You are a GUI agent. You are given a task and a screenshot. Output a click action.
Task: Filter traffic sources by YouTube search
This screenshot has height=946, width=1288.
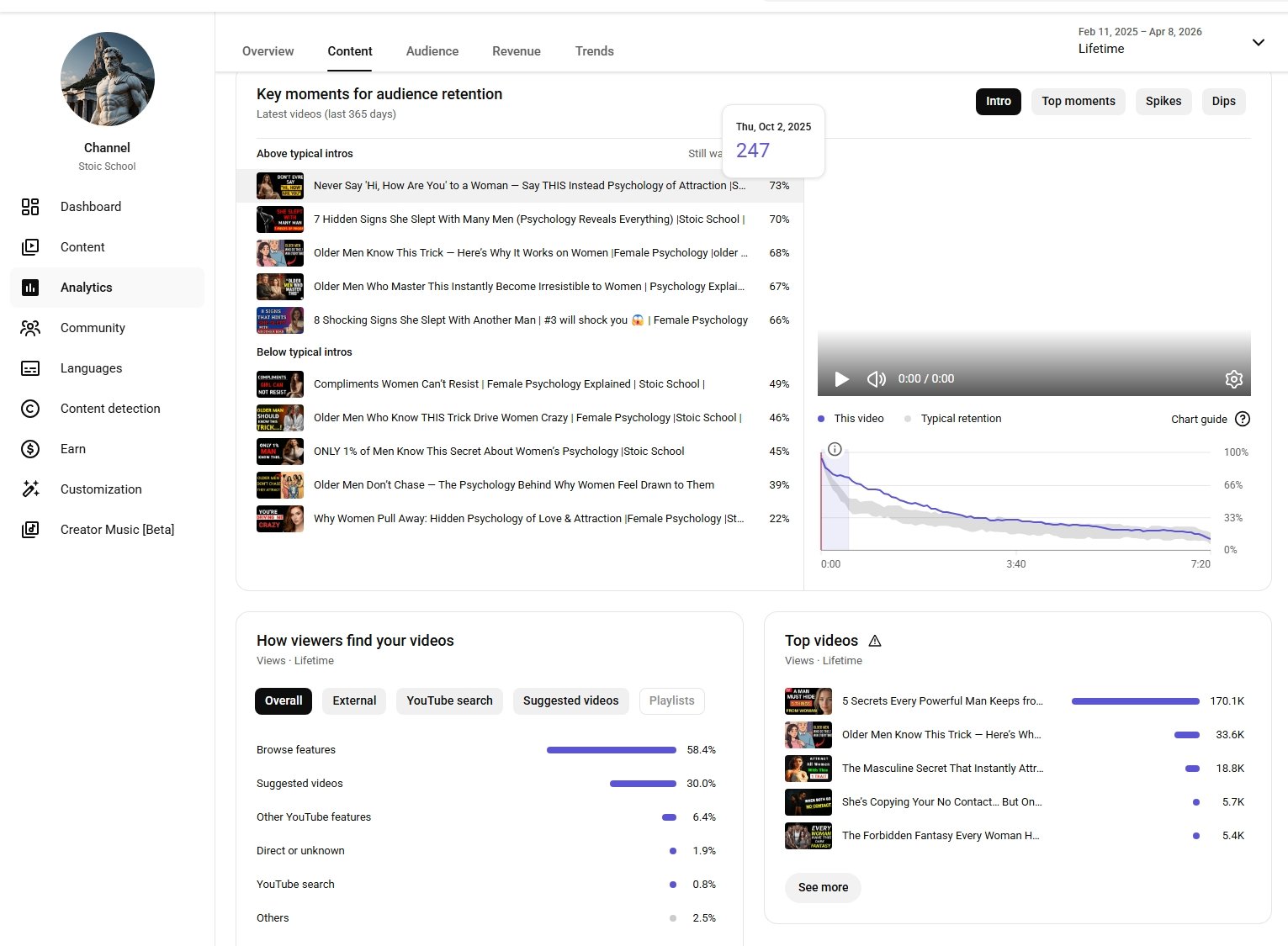click(449, 700)
